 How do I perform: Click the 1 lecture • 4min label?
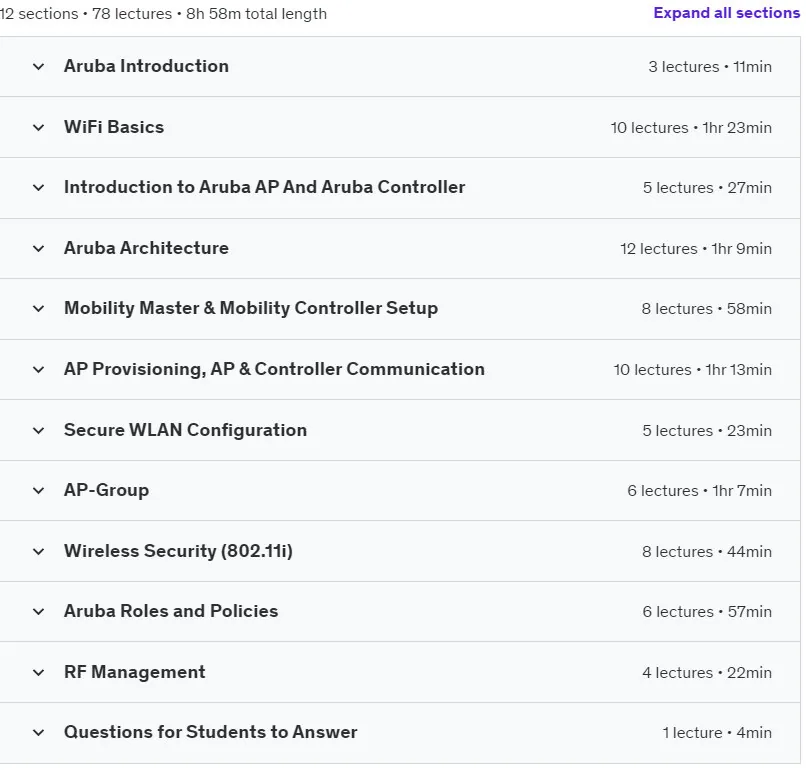coord(717,732)
